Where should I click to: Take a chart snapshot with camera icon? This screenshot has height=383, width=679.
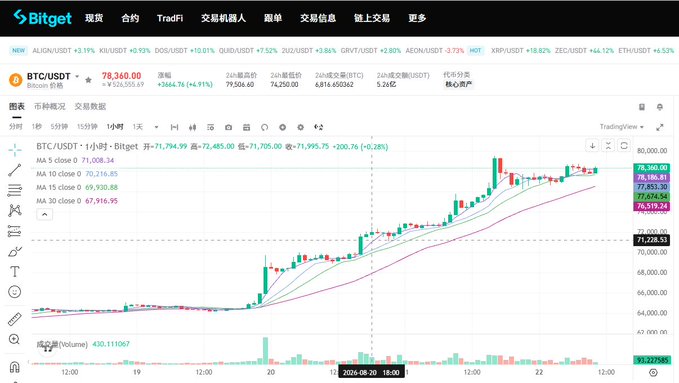(x=229, y=127)
